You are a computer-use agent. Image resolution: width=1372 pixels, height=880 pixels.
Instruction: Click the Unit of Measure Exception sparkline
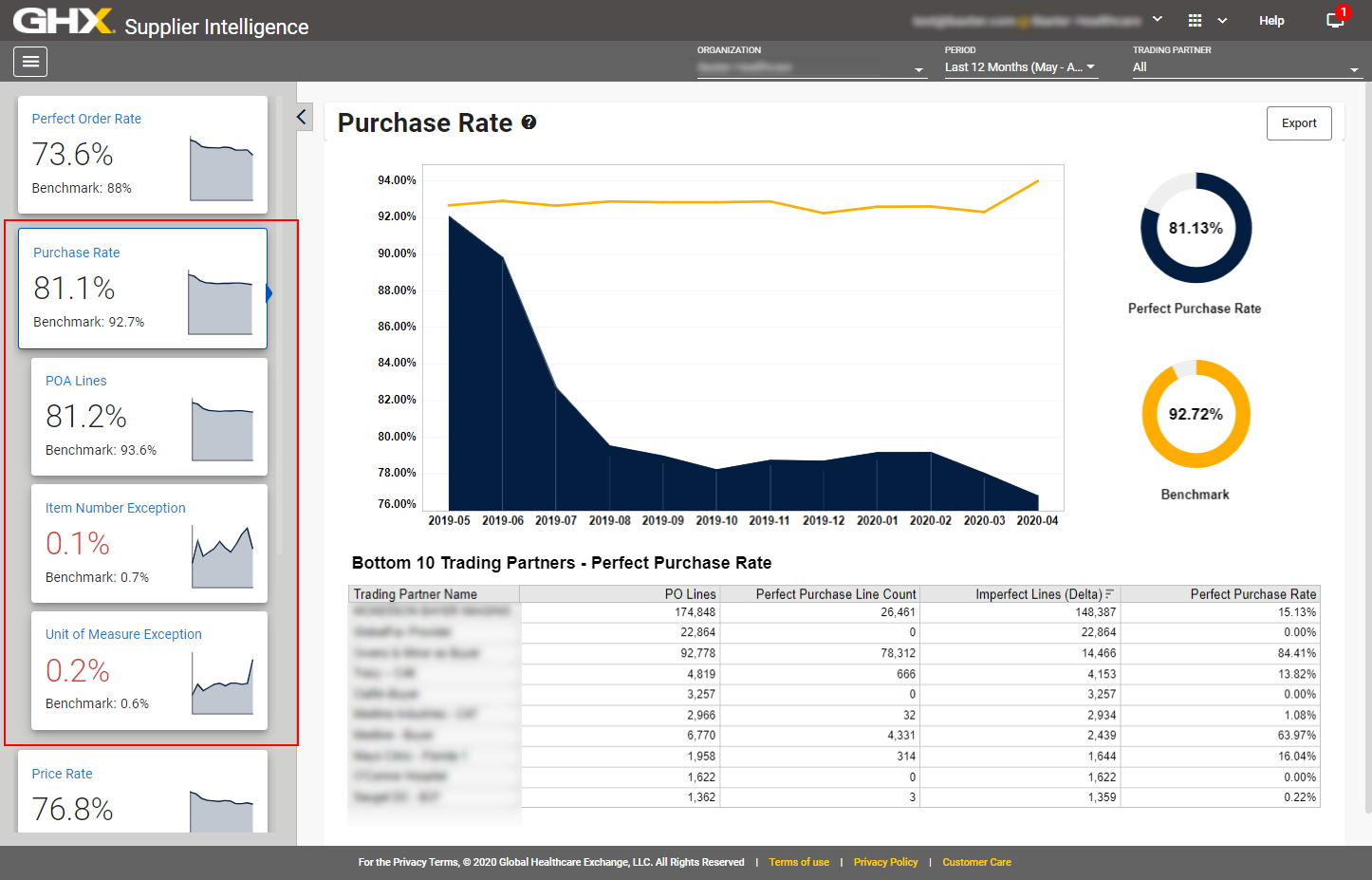[223, 684]
